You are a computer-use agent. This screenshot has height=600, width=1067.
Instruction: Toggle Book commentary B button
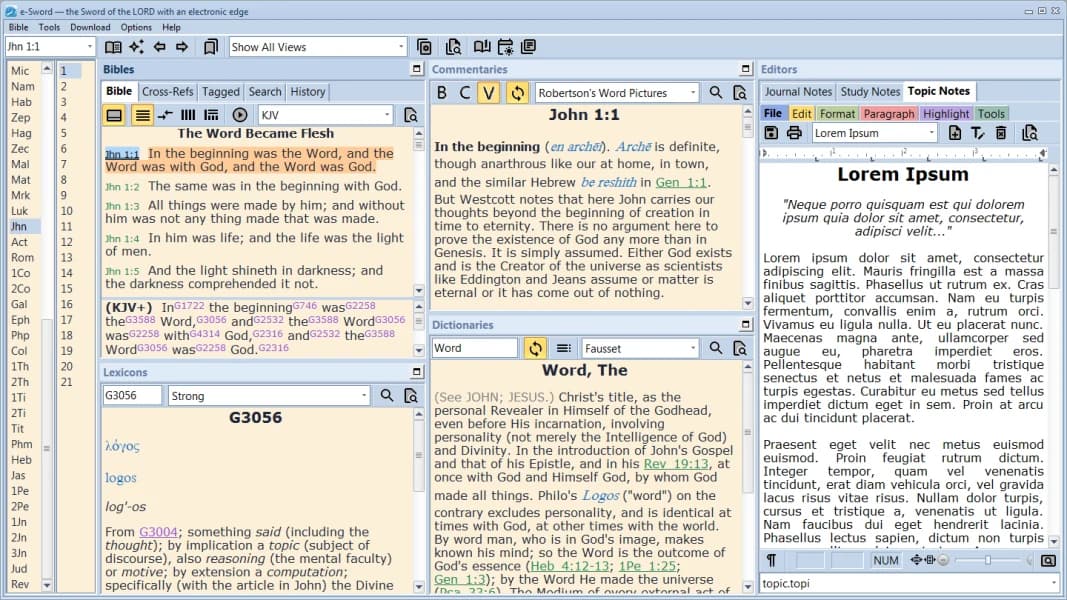(442, 93)
